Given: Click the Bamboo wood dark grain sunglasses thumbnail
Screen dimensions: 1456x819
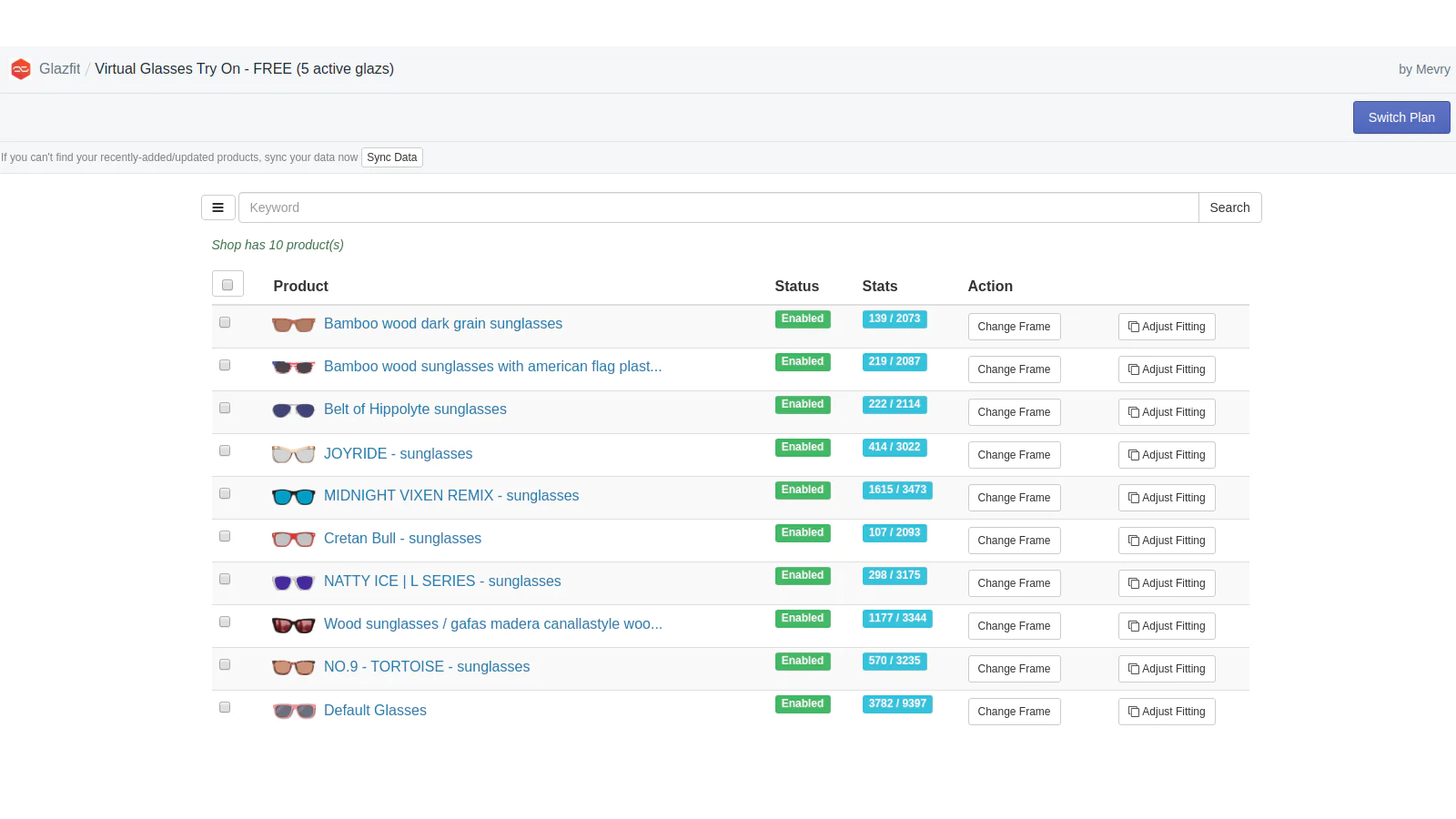Looking at the screenshot, I should click(294, 325).
